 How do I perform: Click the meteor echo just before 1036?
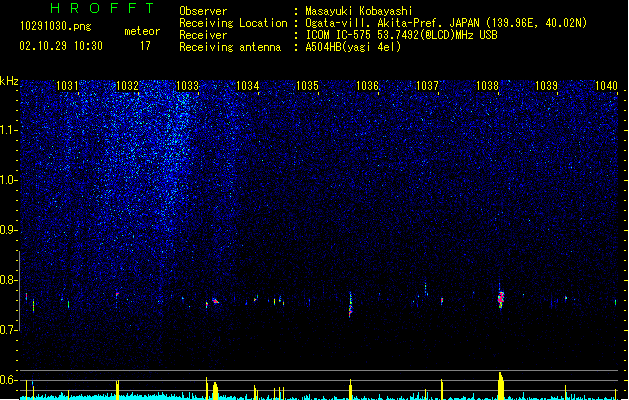pyautogui.click(x=351, y=305)
